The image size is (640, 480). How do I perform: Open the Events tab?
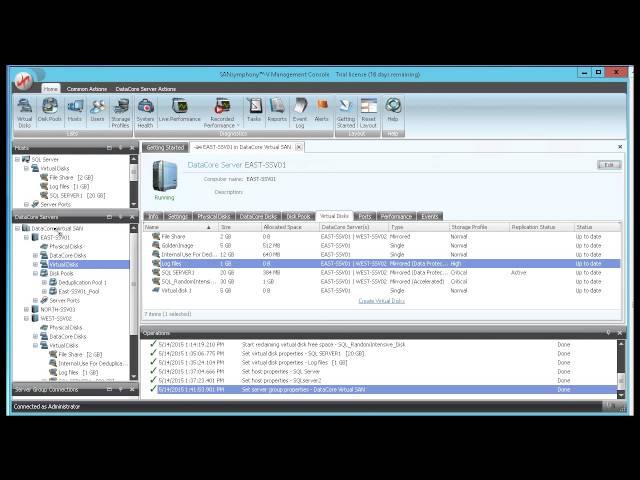point(429,216)
